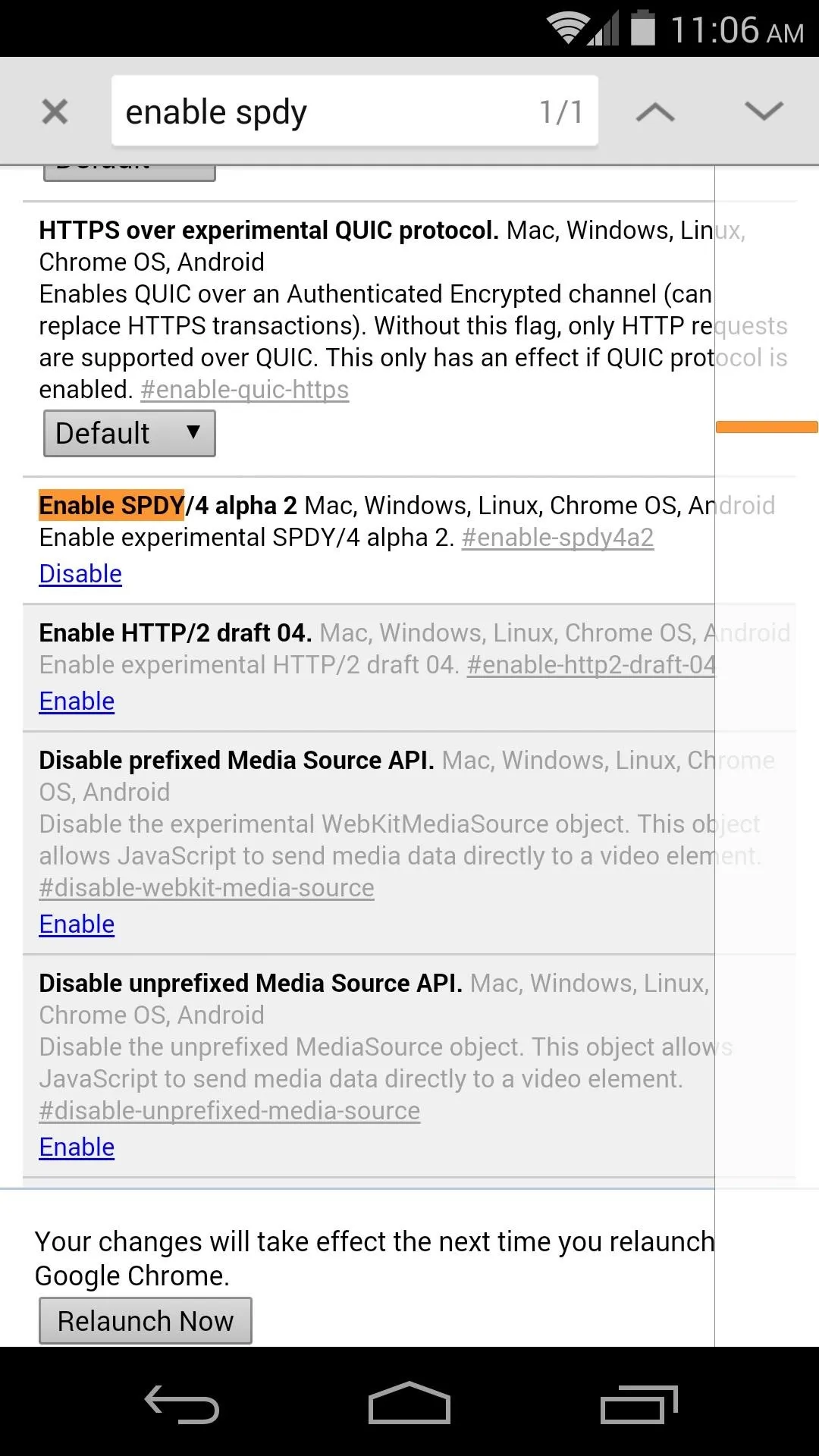Tap the battery status icon

[643, 27]
